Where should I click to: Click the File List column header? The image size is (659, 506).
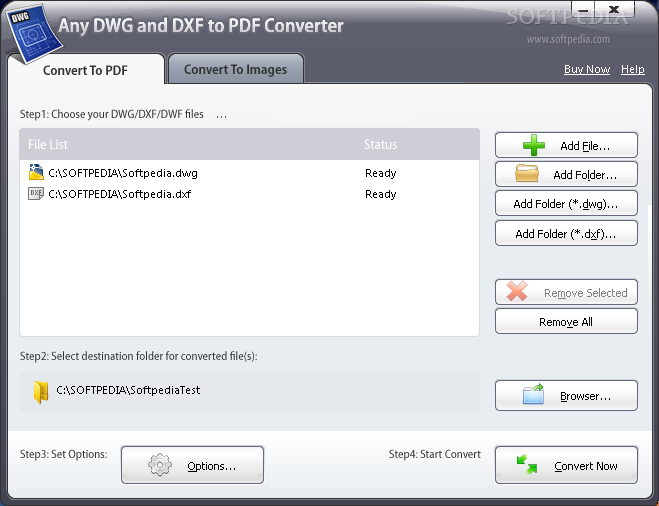47,145
